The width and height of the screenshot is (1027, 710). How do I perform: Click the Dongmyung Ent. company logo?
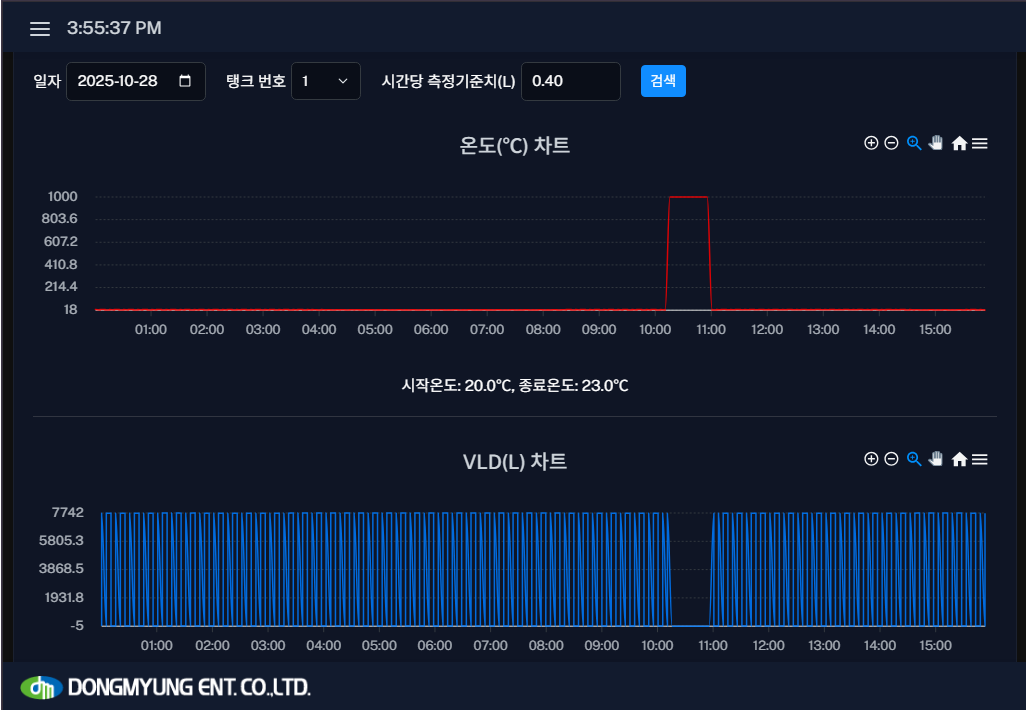click(165, 687)
